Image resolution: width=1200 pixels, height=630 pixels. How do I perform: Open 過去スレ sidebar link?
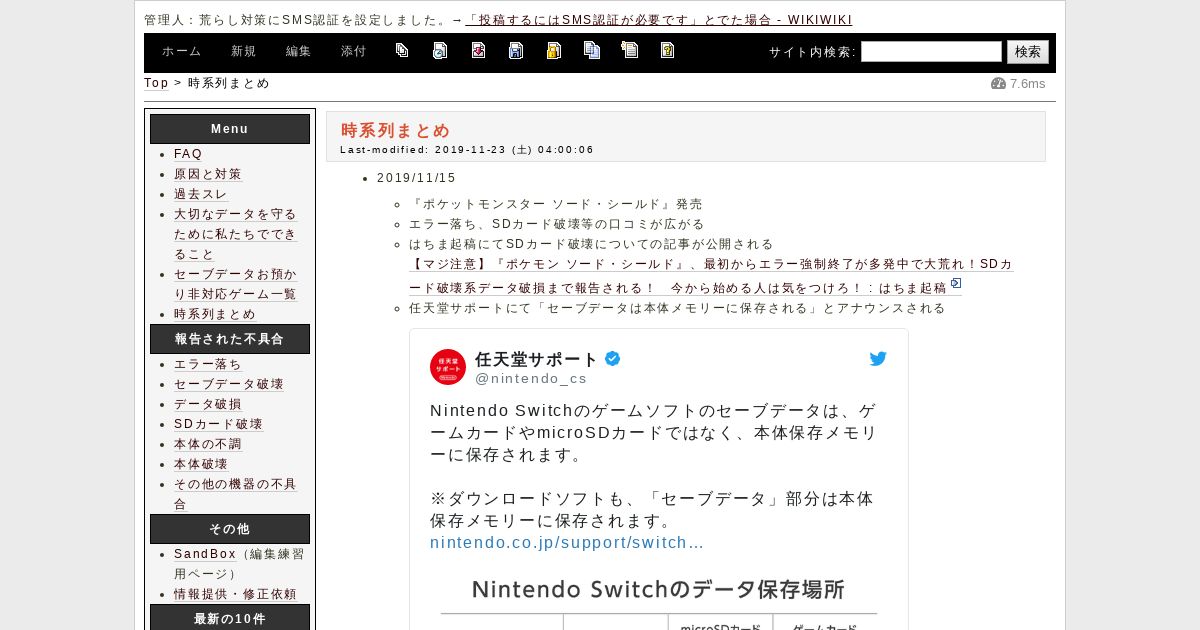point(201,194)
